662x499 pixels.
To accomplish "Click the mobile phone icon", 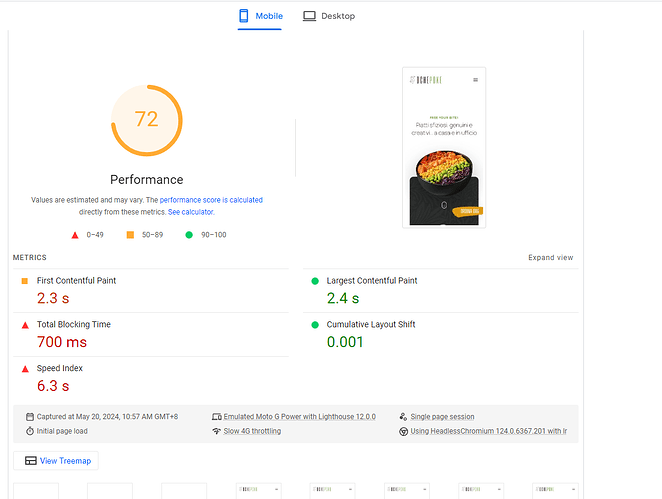I will pos(244,16).
